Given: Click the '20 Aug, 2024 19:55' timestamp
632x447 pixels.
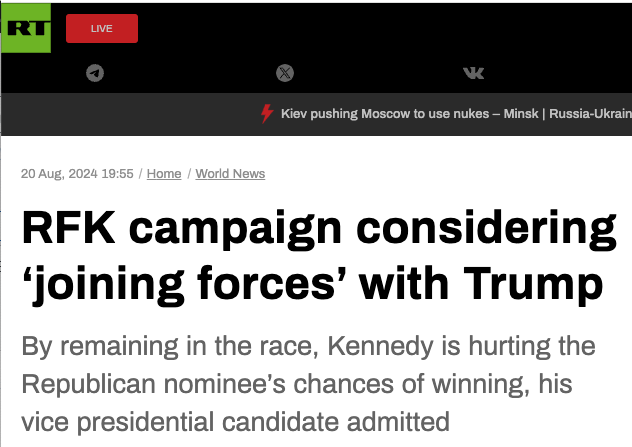Looking at the screenshot, I should 77,173.
